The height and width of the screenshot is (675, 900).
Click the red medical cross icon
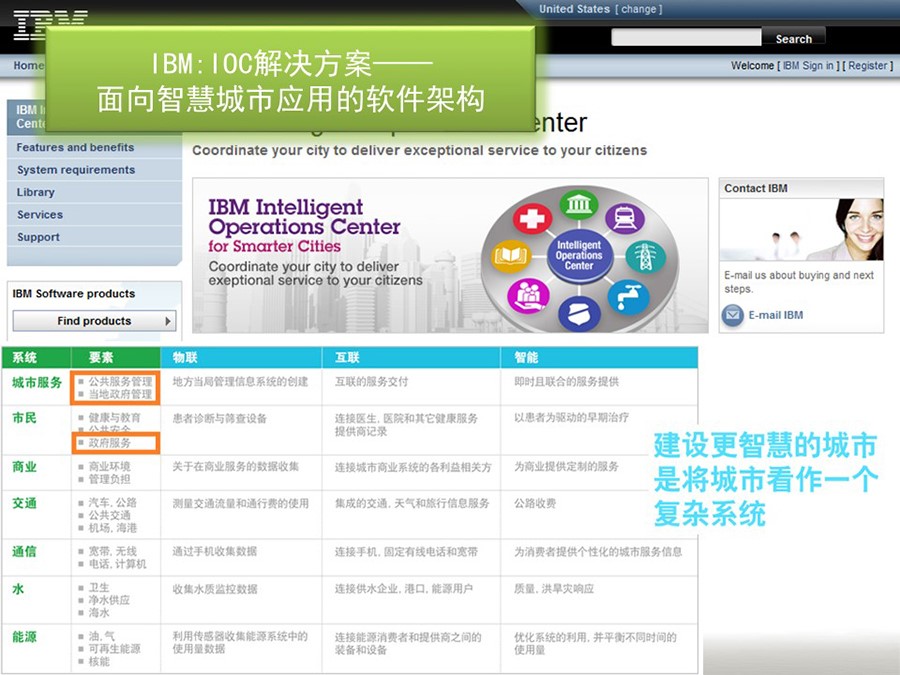(532, 219)
